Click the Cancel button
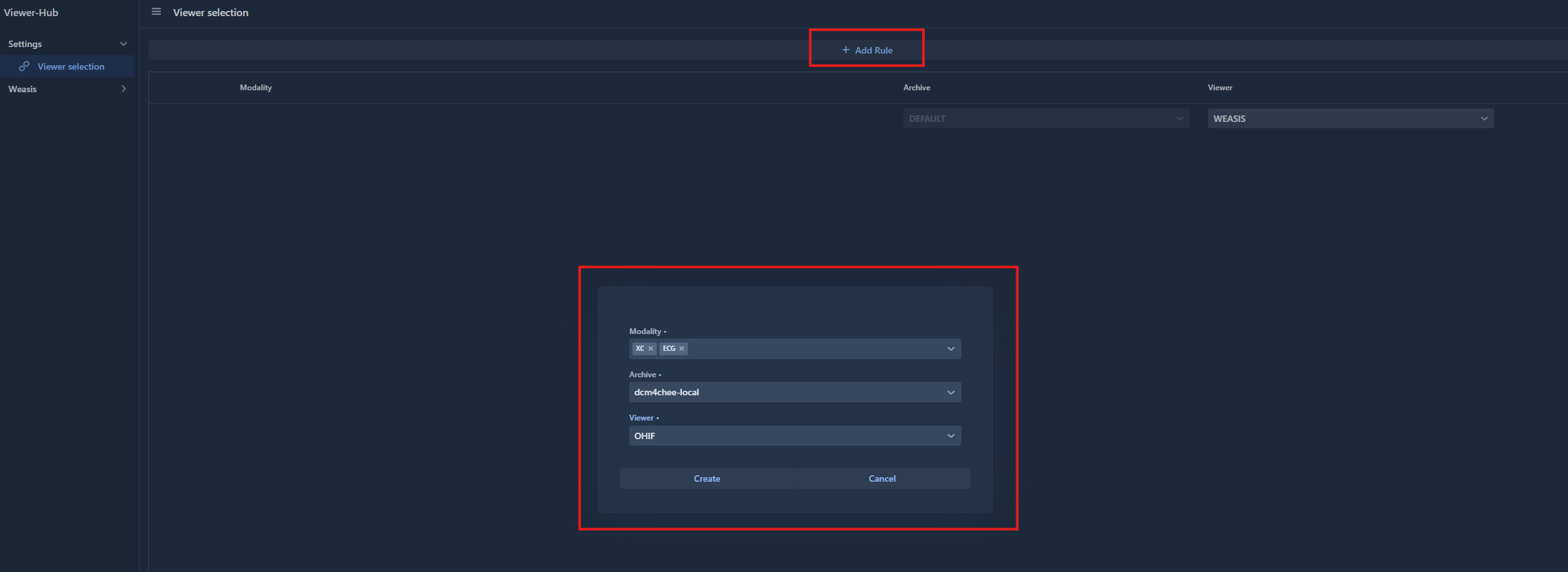 882,478
